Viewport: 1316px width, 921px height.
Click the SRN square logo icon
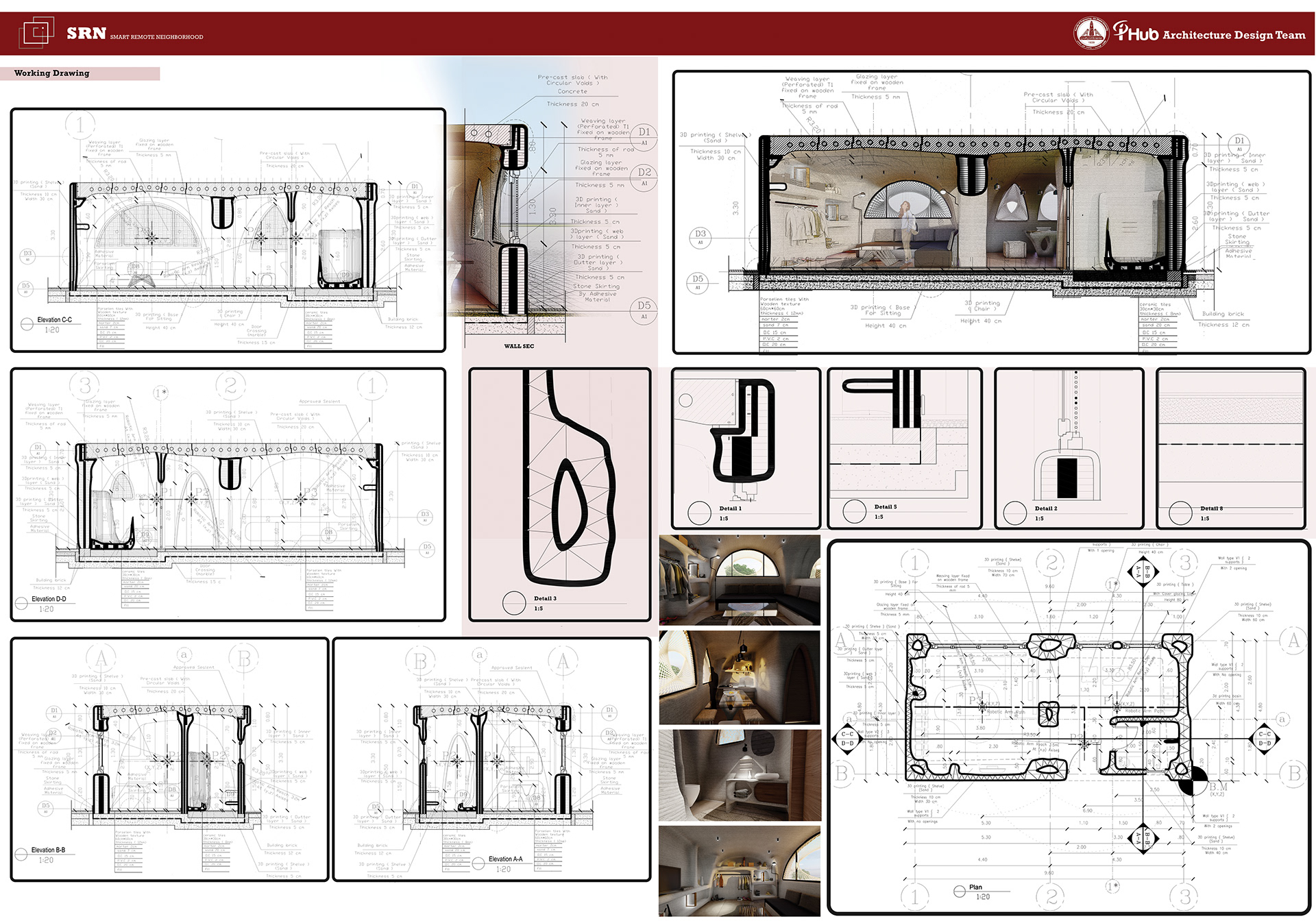(36, 32)
